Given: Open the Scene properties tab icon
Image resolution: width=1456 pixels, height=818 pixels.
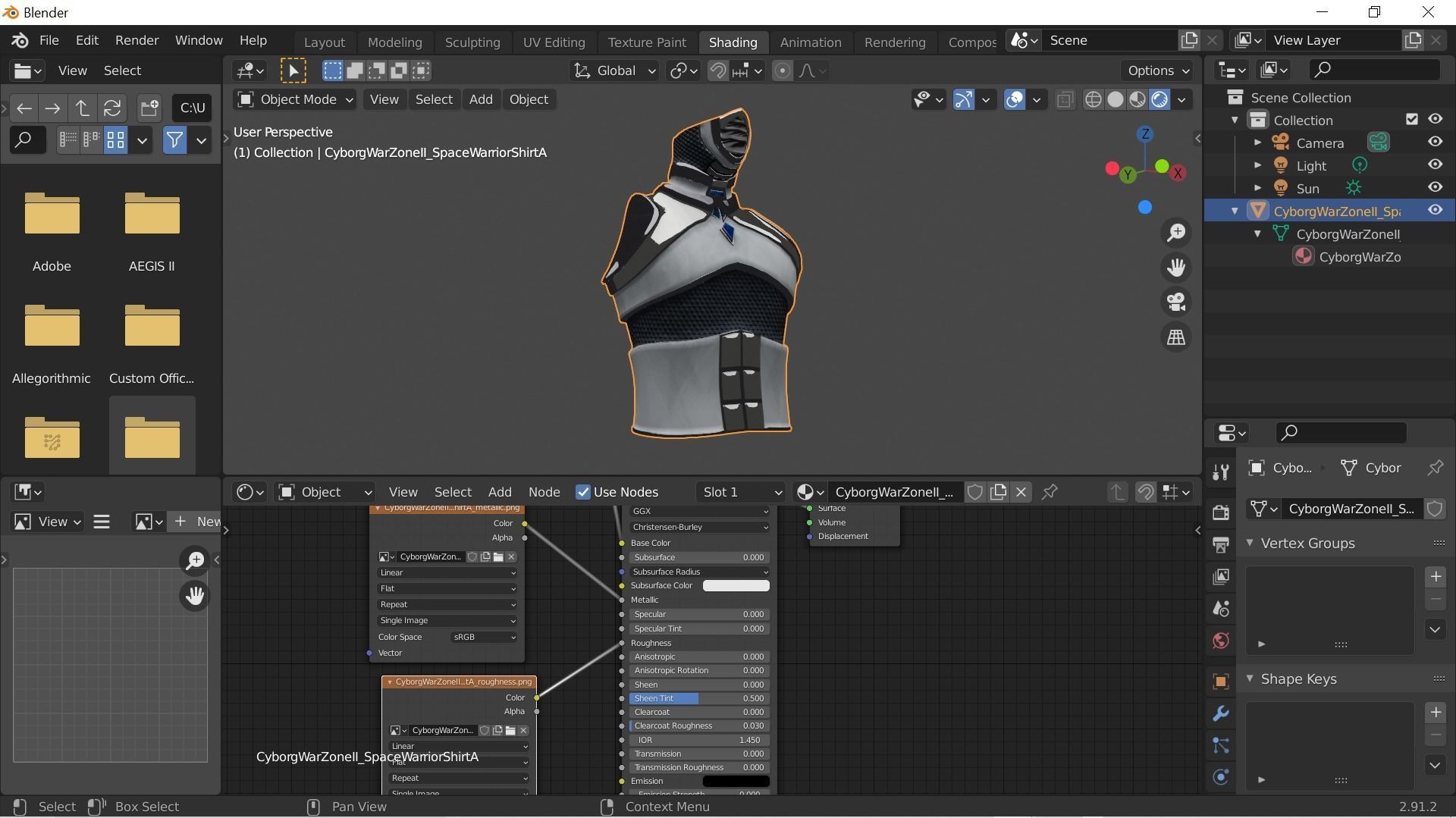Looking at the screenshot, I should pos(1220,609).
